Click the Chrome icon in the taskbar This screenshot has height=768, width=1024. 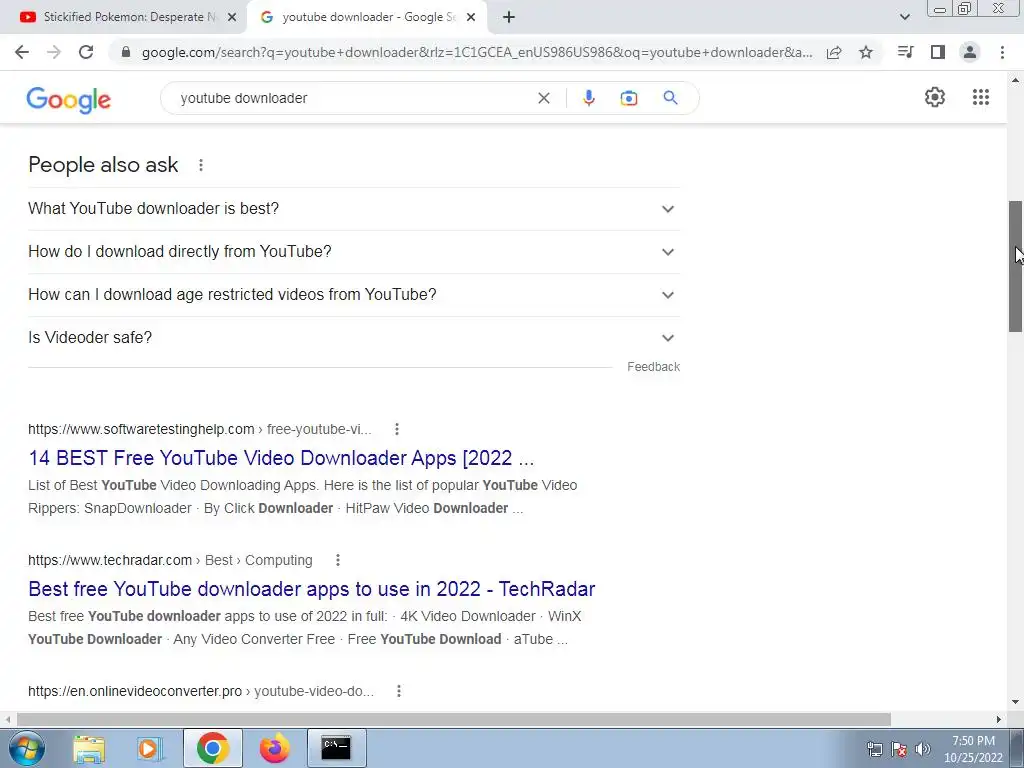pos(212,748)
